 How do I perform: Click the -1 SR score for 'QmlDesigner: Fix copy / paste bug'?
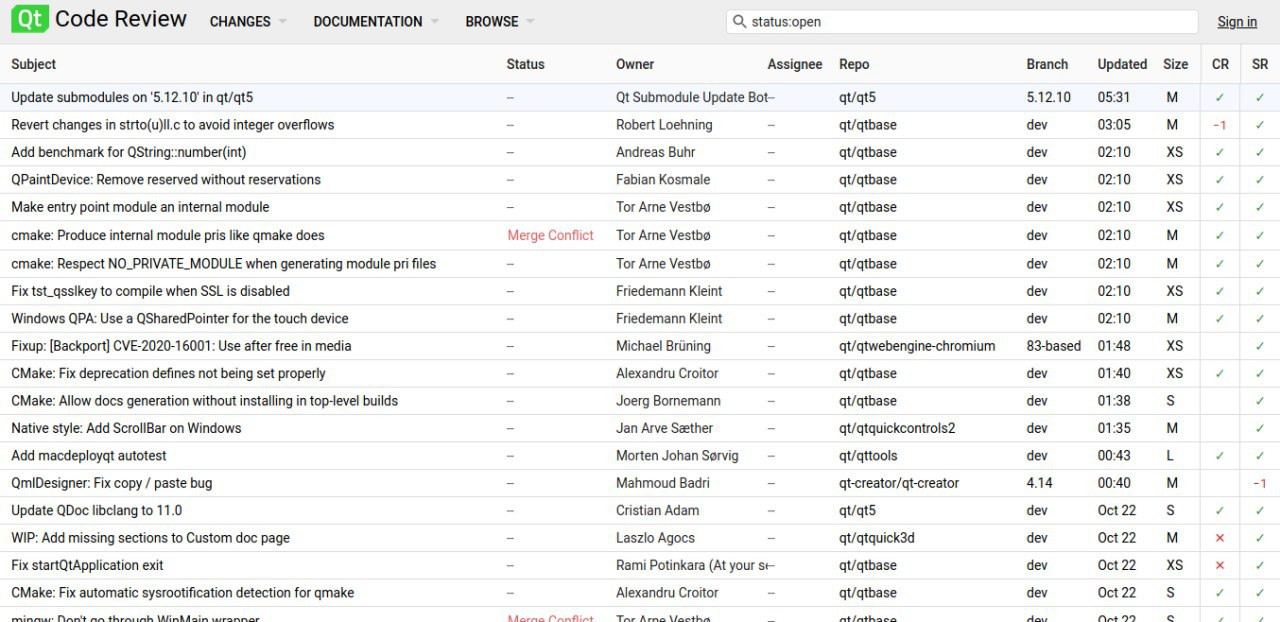1260,483
